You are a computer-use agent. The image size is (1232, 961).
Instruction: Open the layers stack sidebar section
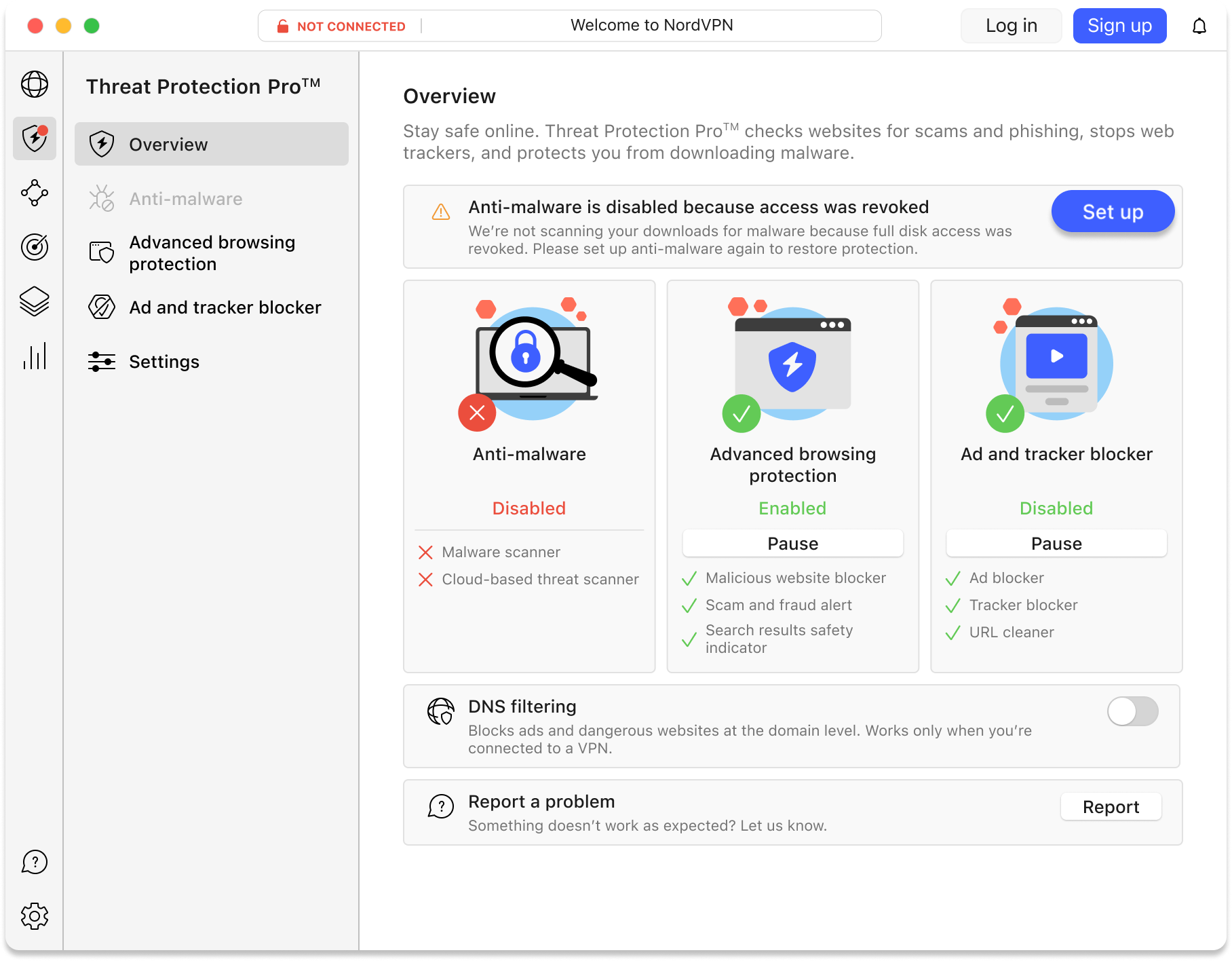(x=35, y=301)
